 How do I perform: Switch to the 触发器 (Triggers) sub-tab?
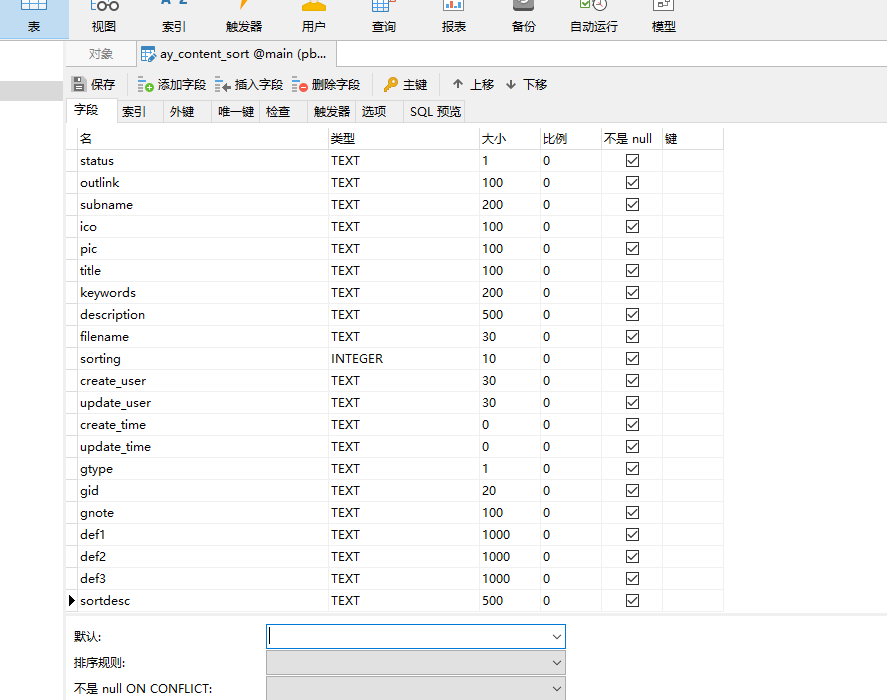pos(332,111)
